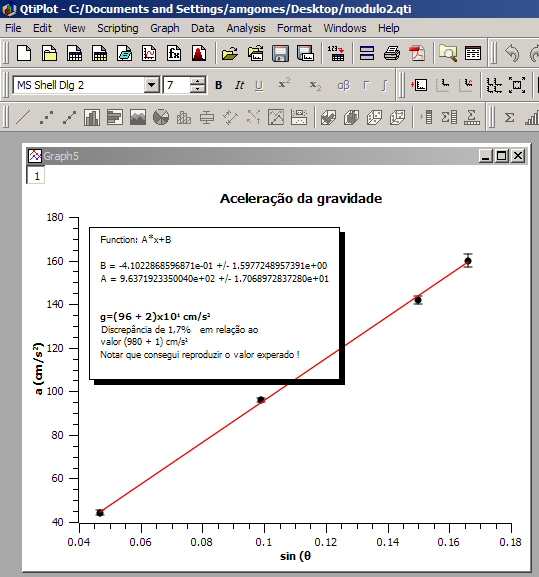Viewport: 539px width, 577px height.
Task: Export to PDF with the red PDF icon
Action: pyautogui.click(x=417, y=53)
